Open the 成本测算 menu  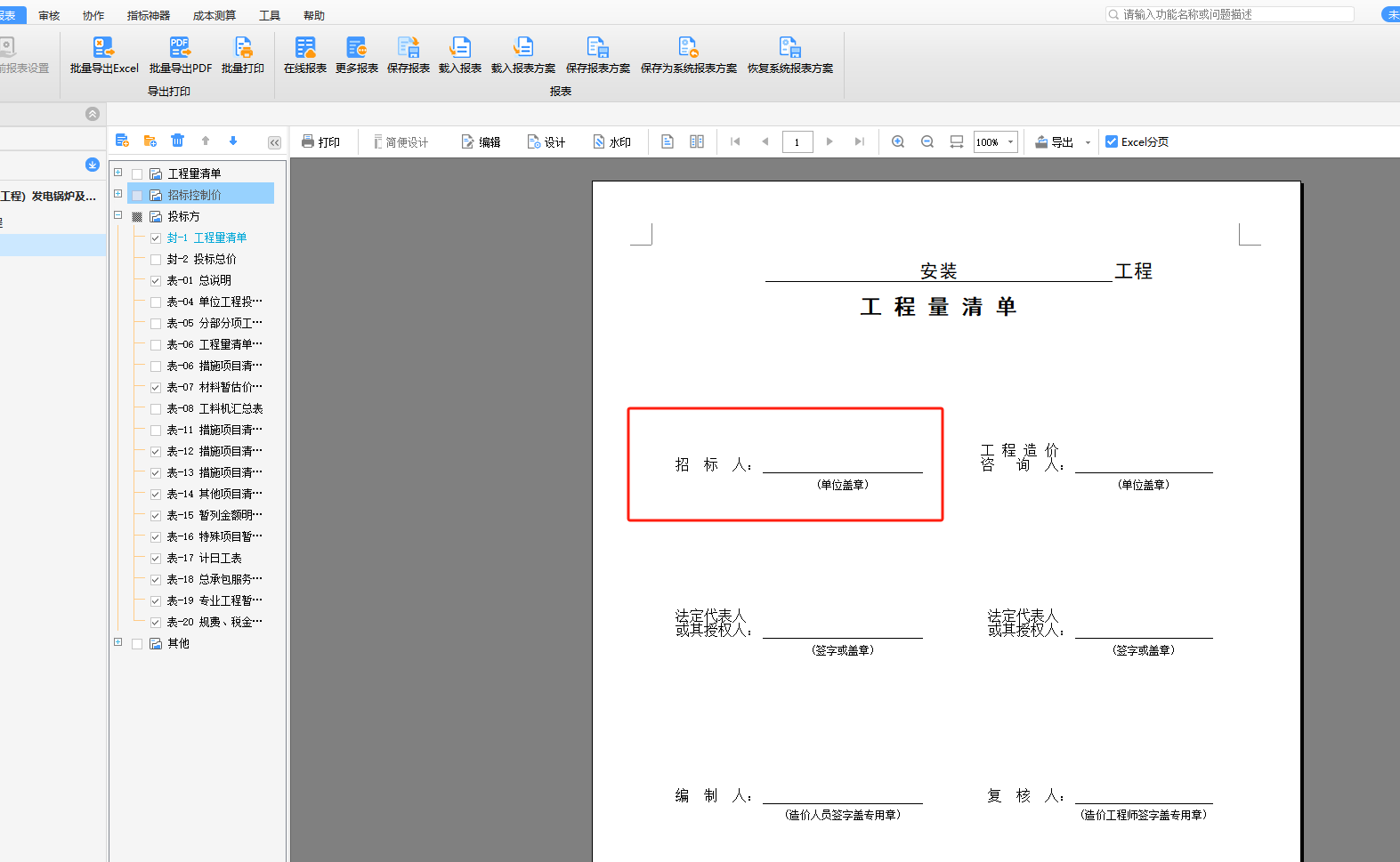coord(214,15)
